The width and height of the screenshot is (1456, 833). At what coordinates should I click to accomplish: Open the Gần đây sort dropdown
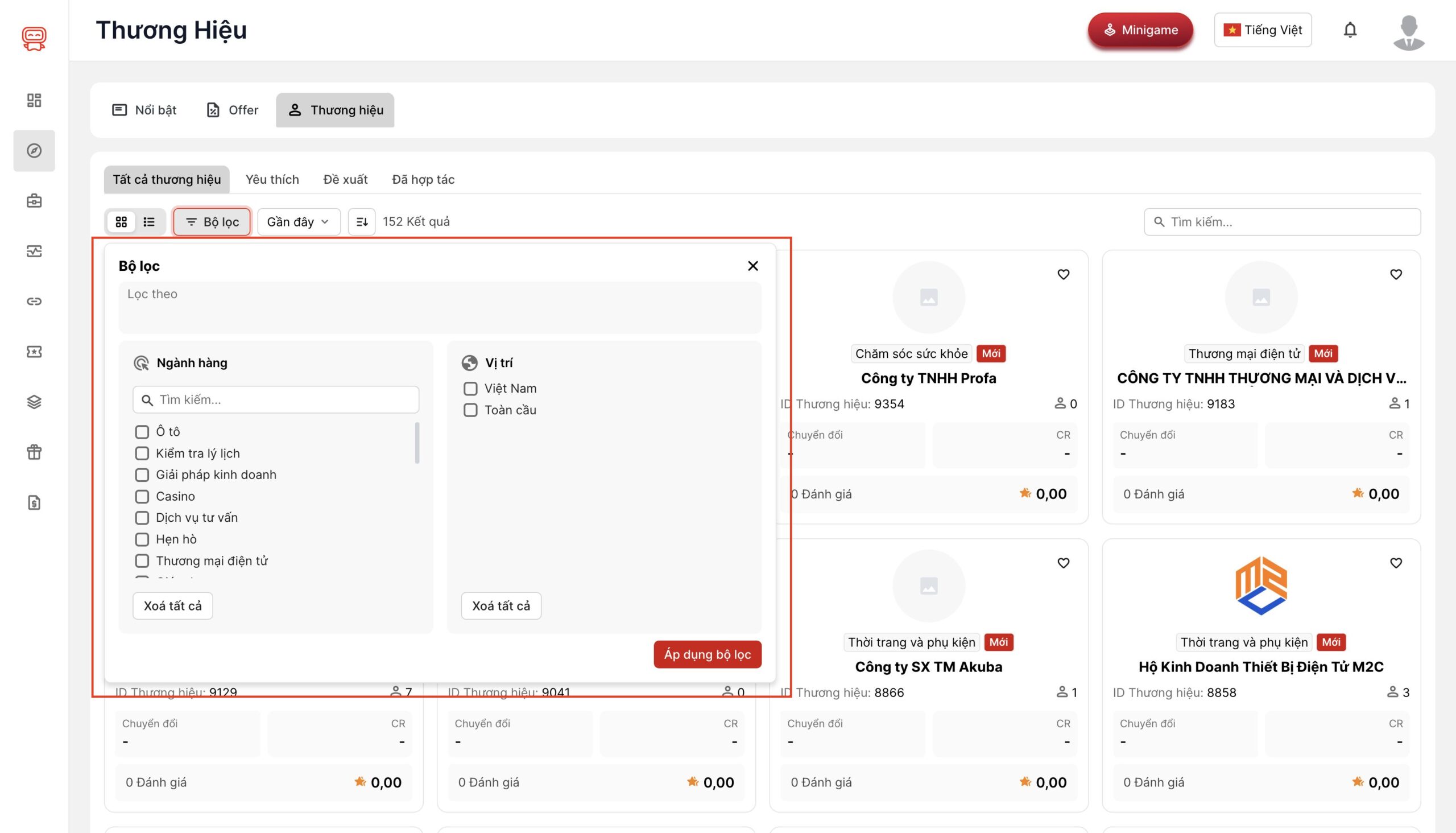pos(299,221)
